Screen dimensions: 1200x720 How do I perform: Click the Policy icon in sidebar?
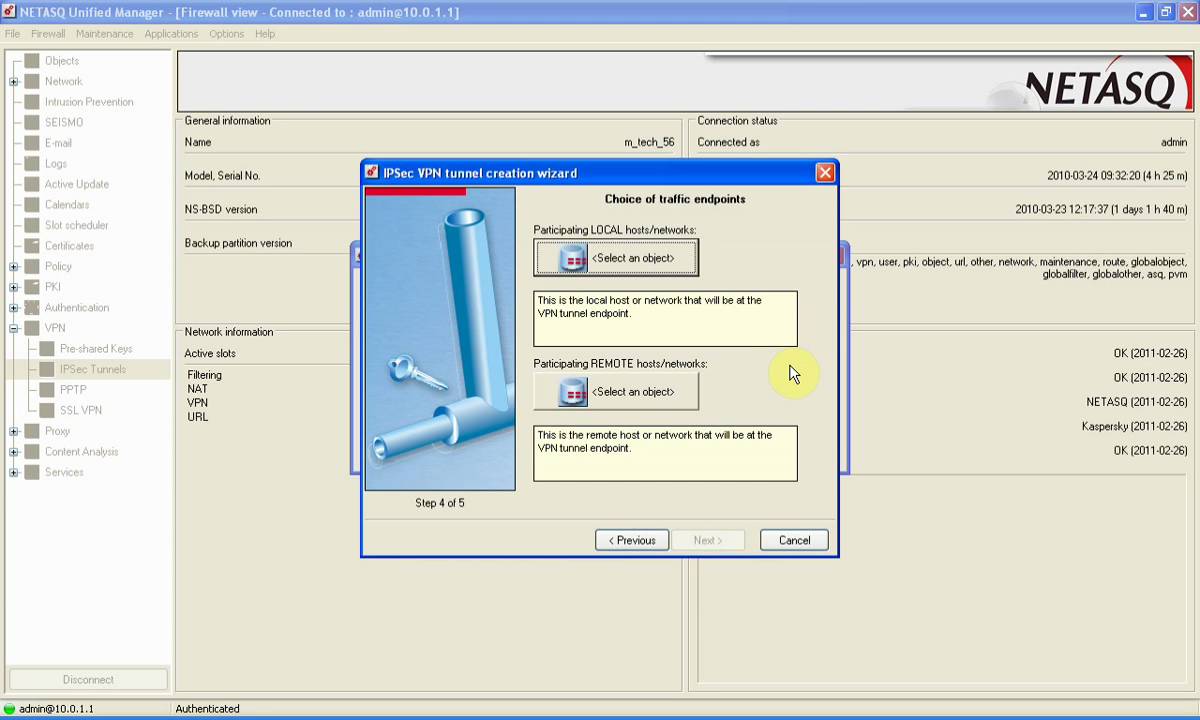[x=32, y=267]
